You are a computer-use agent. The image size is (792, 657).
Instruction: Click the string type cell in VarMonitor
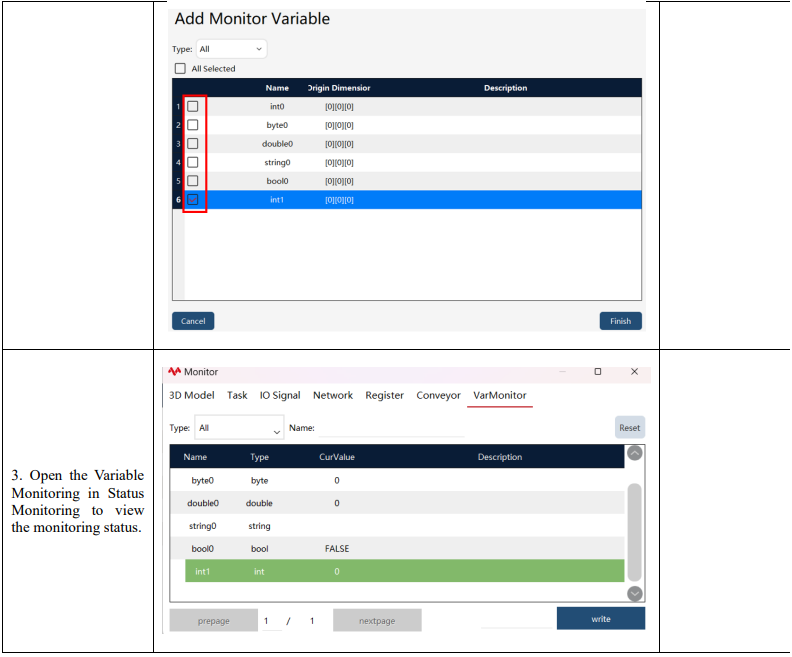259,526
